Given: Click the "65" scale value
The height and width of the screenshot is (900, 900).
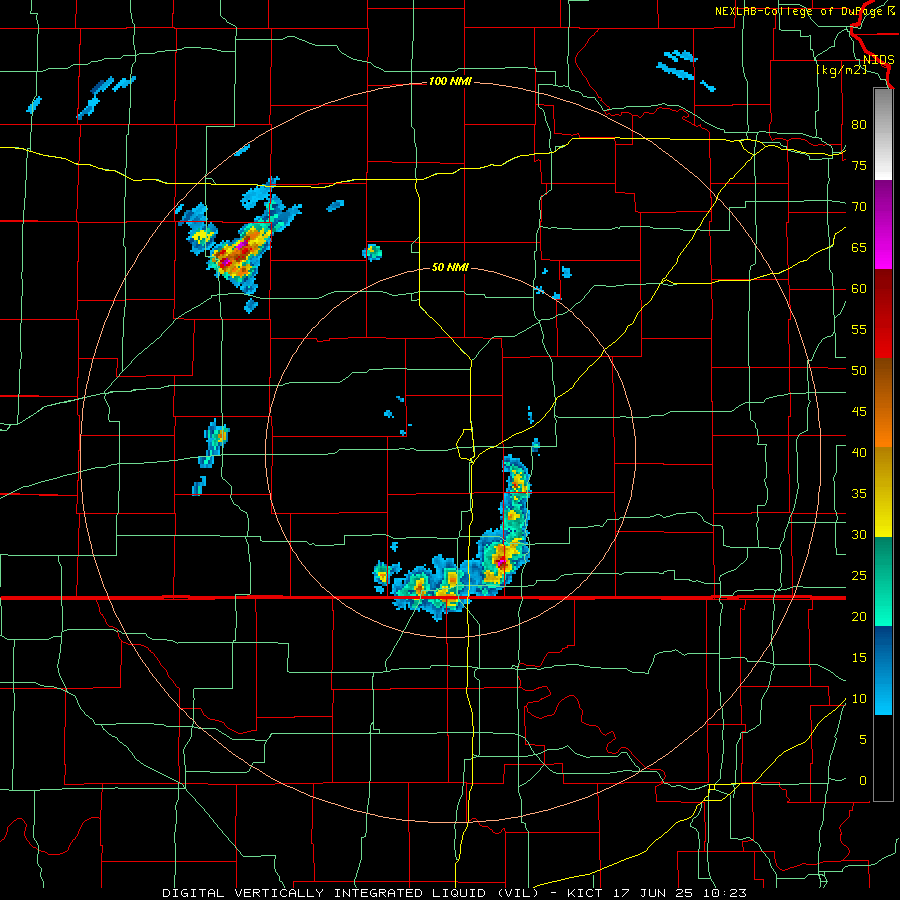Looking at the screenshot, I should (859, 247).
